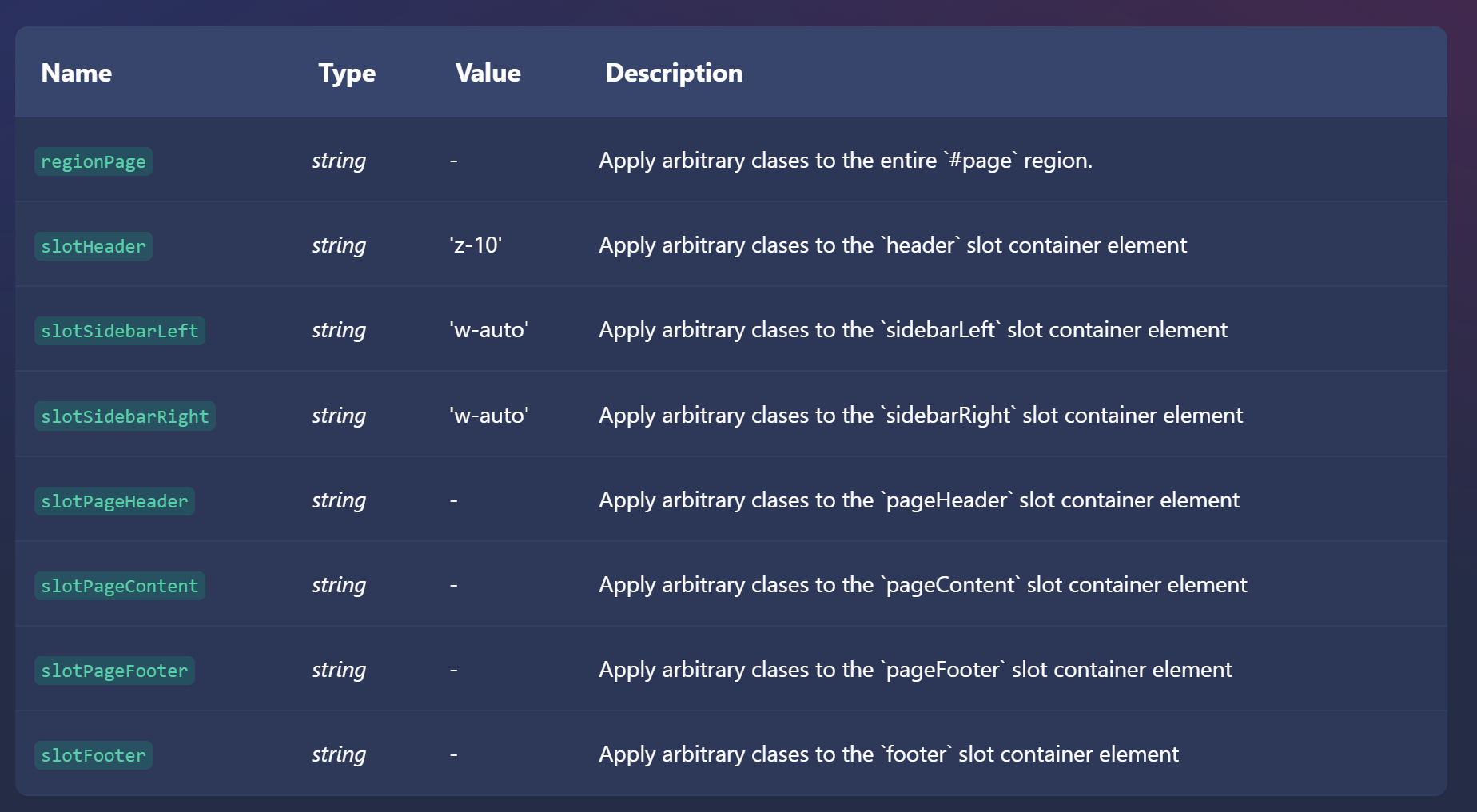
Task: Click the pageContent slot description text
Action: tap(923, 585)
